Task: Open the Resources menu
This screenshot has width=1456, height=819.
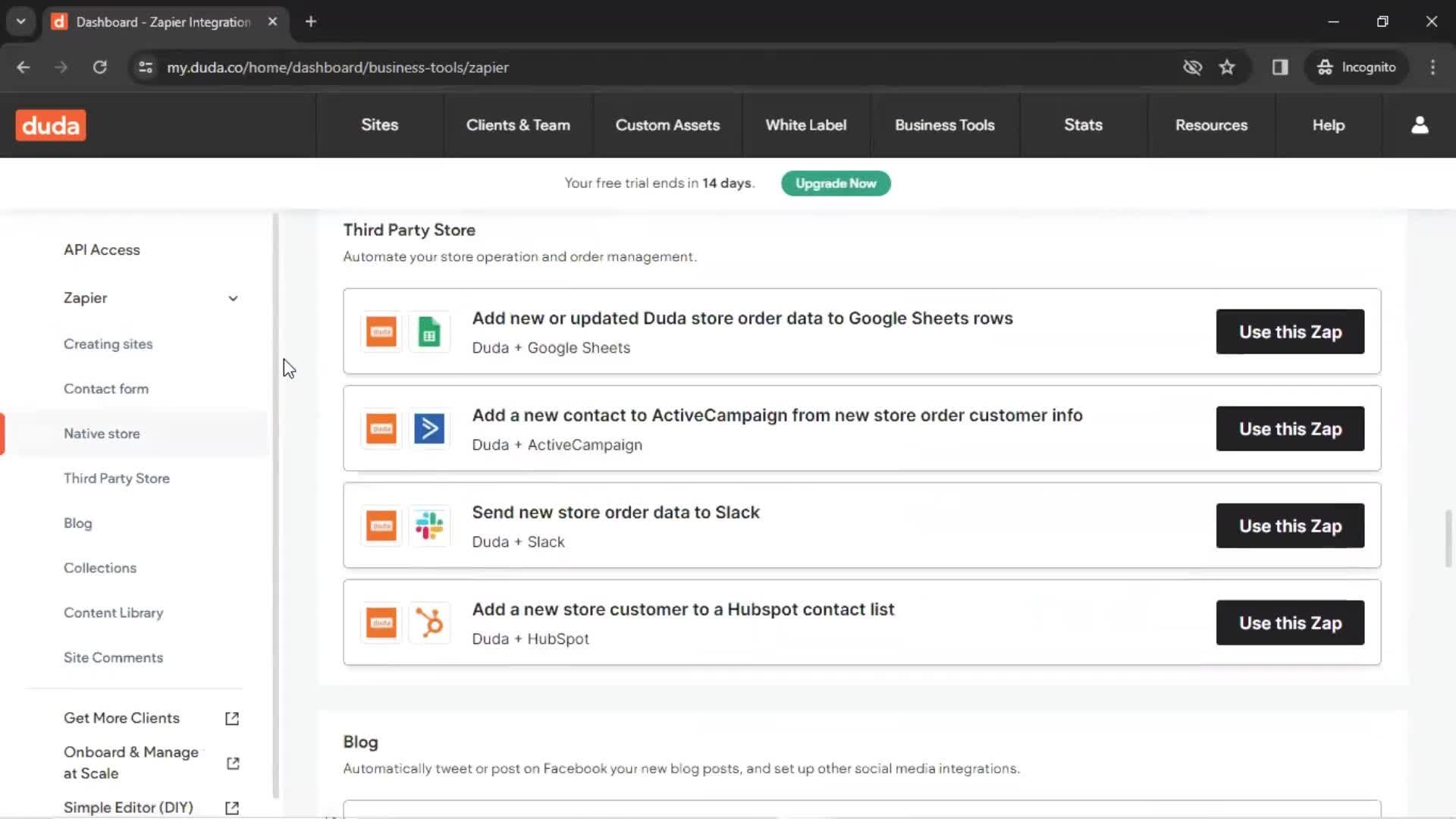Action: 1211,125
